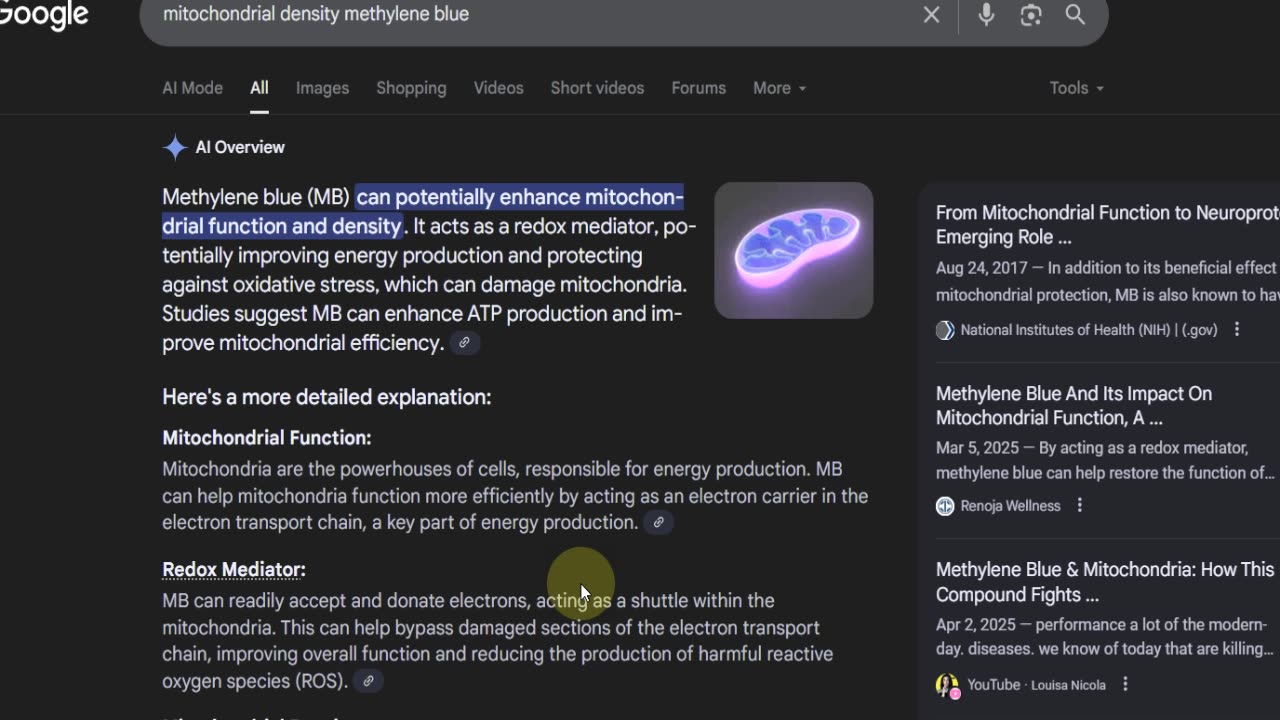Click the AI Overview sparkle icon

175,148
